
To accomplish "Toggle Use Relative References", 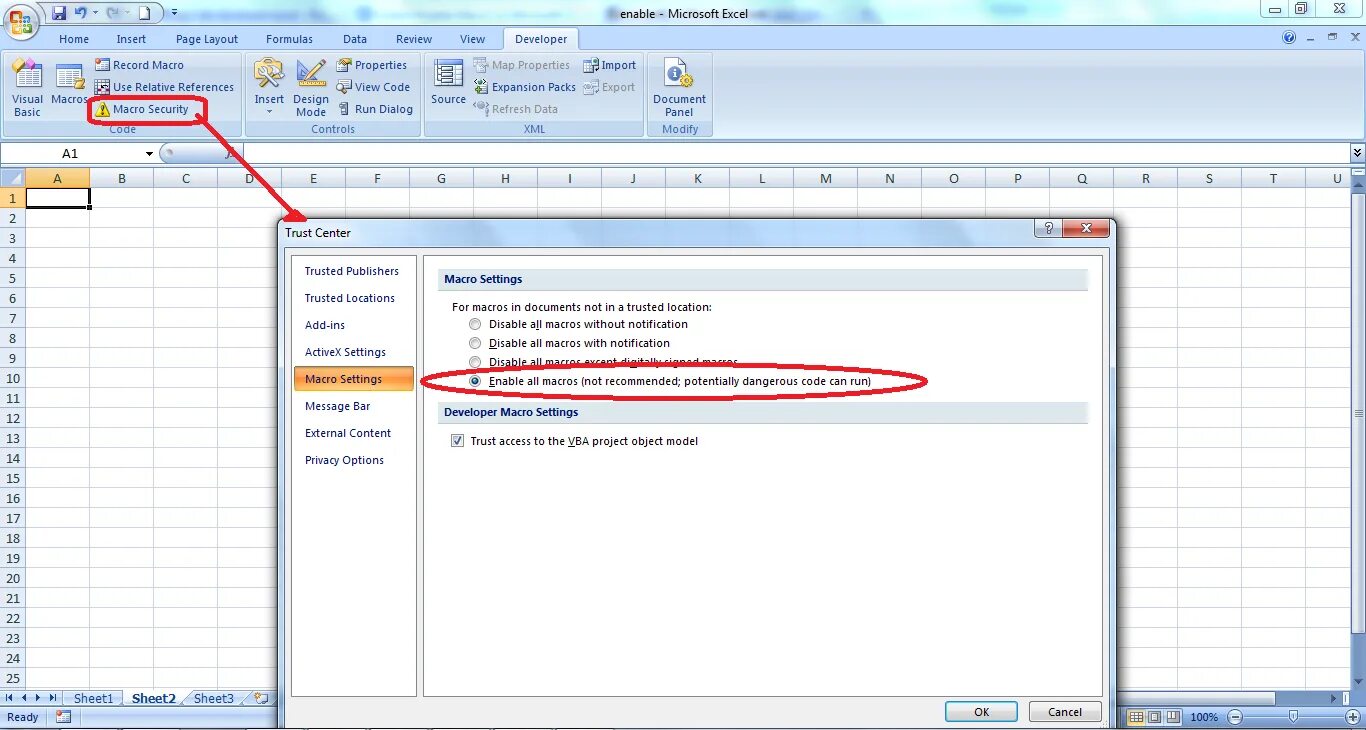I will click(x=164, y=87).
